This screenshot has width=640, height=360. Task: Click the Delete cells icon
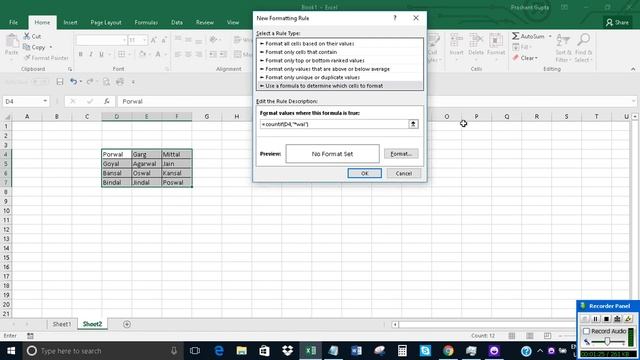click(x=476, y=41)
